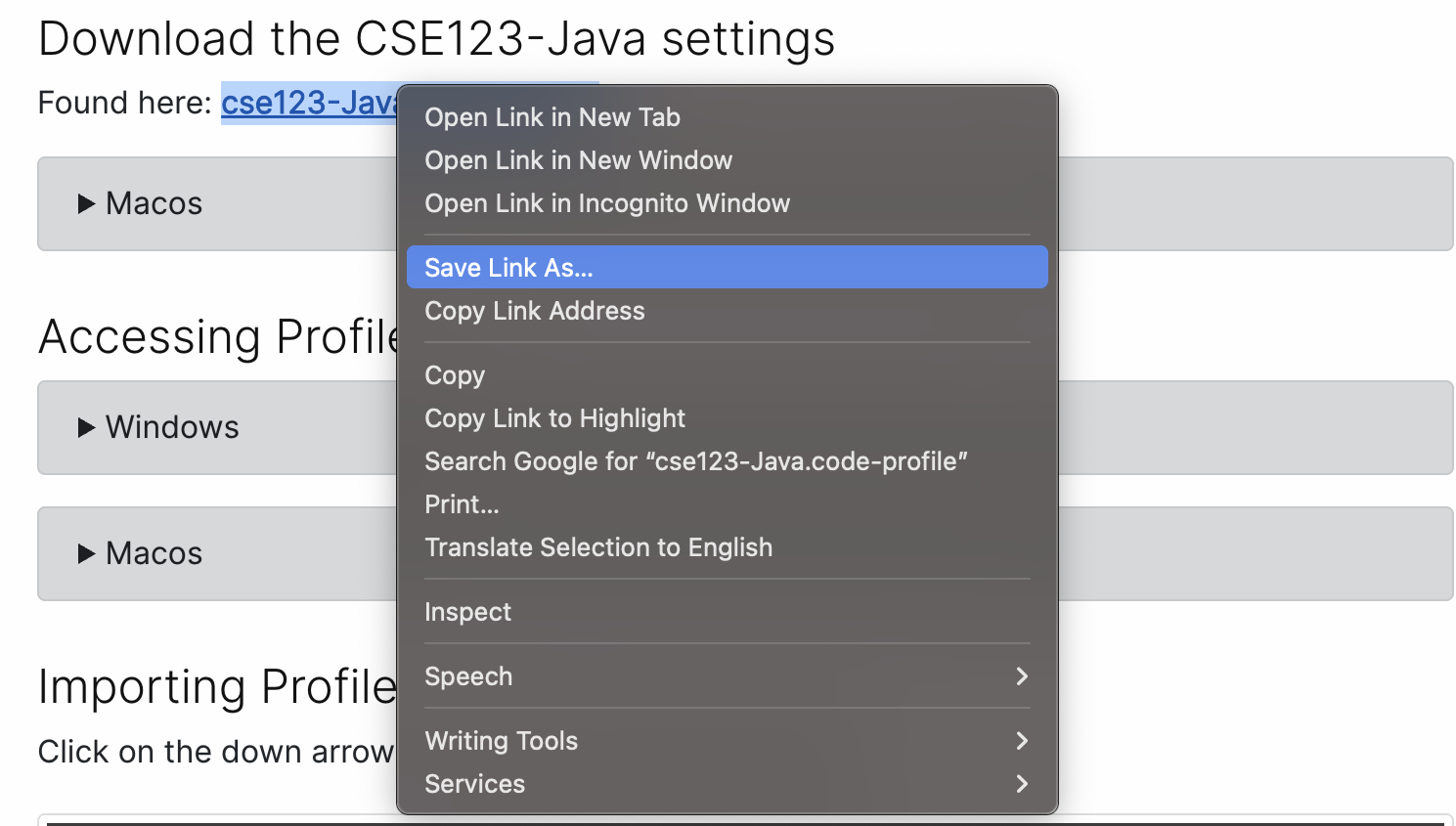The image size is (1456, 826).
Task: Open Link in New Window
Action: click(x=578, y=159)
